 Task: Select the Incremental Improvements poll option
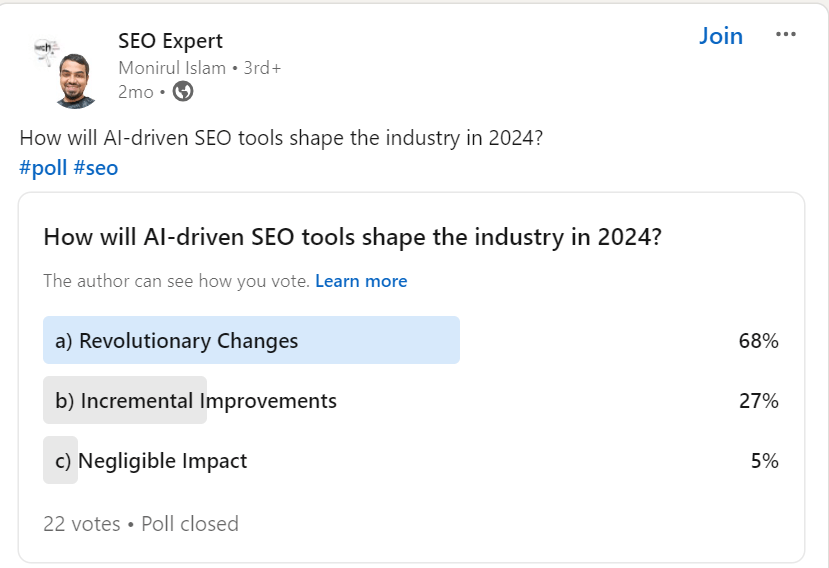coord(196,401)
